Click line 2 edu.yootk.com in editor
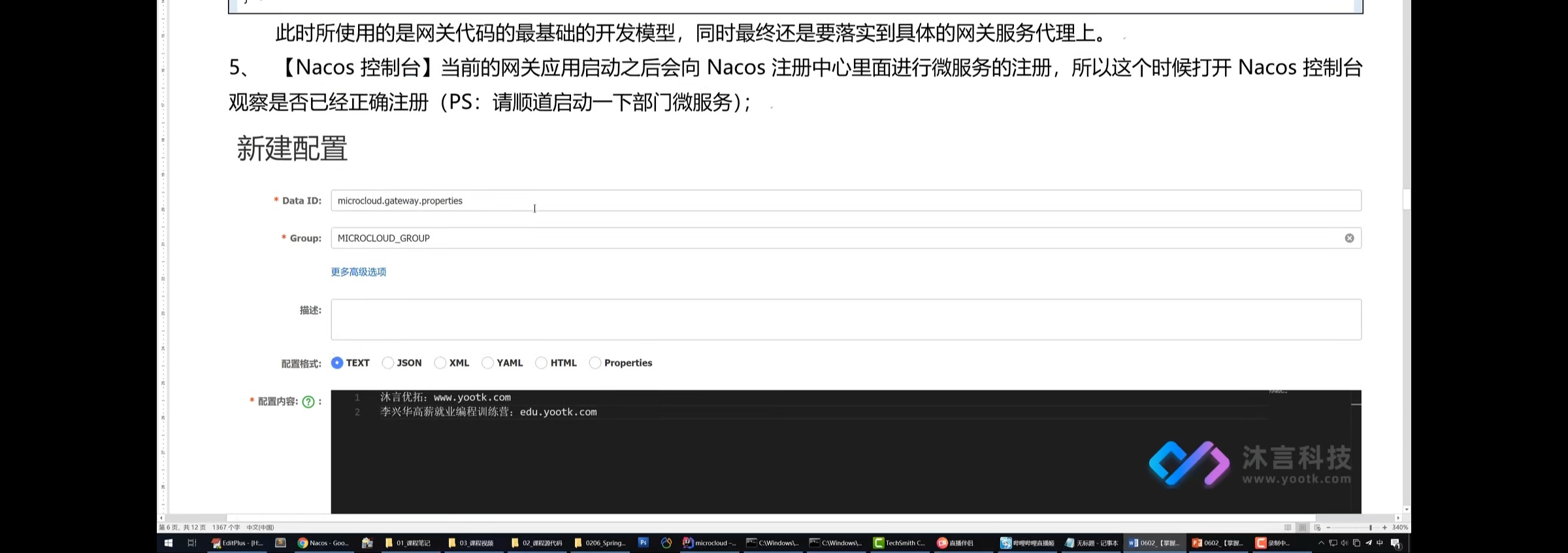This screenshot has height=553, width=1568. click(558, 412)
